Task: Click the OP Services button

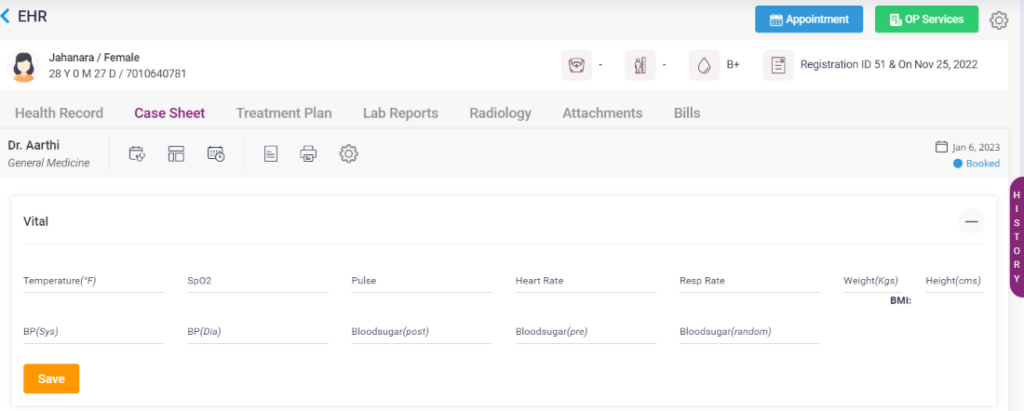Action: click(x=926, y=19)
